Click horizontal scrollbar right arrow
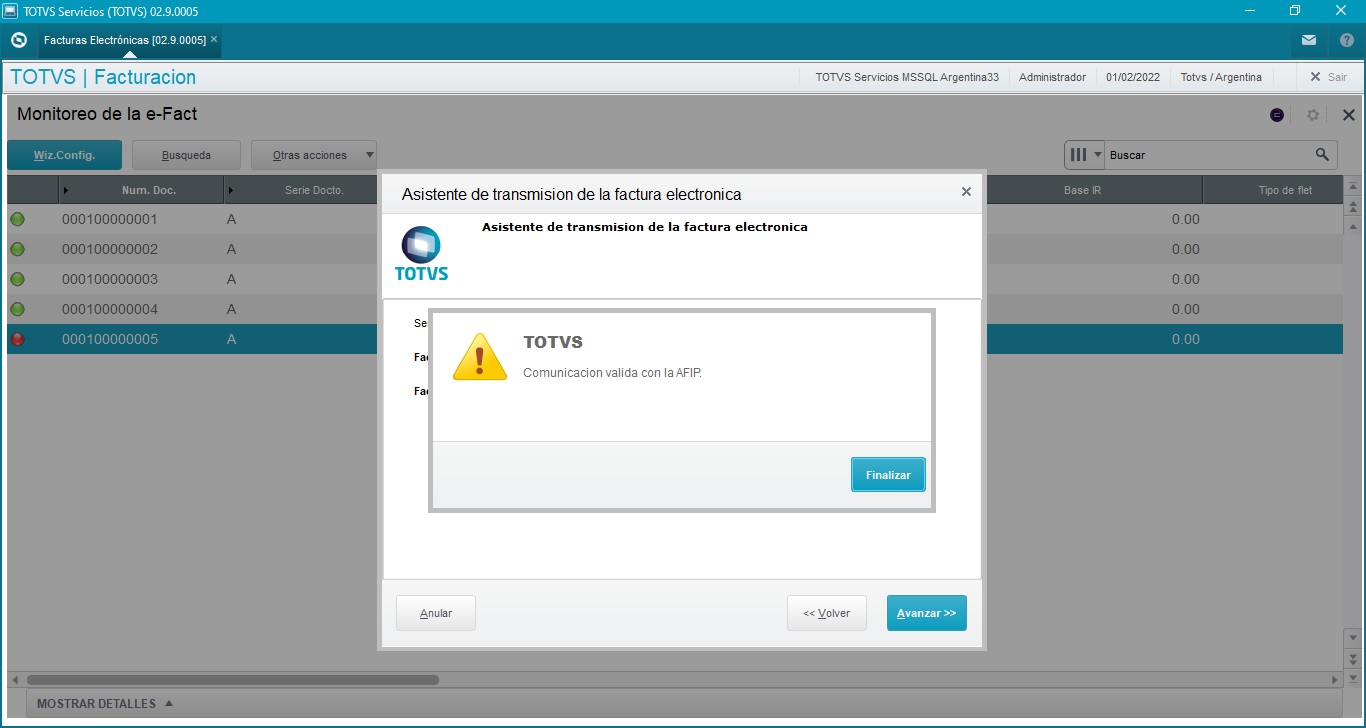The height and width of the screenshot is (728, 1366). (x=1335, y=680)
